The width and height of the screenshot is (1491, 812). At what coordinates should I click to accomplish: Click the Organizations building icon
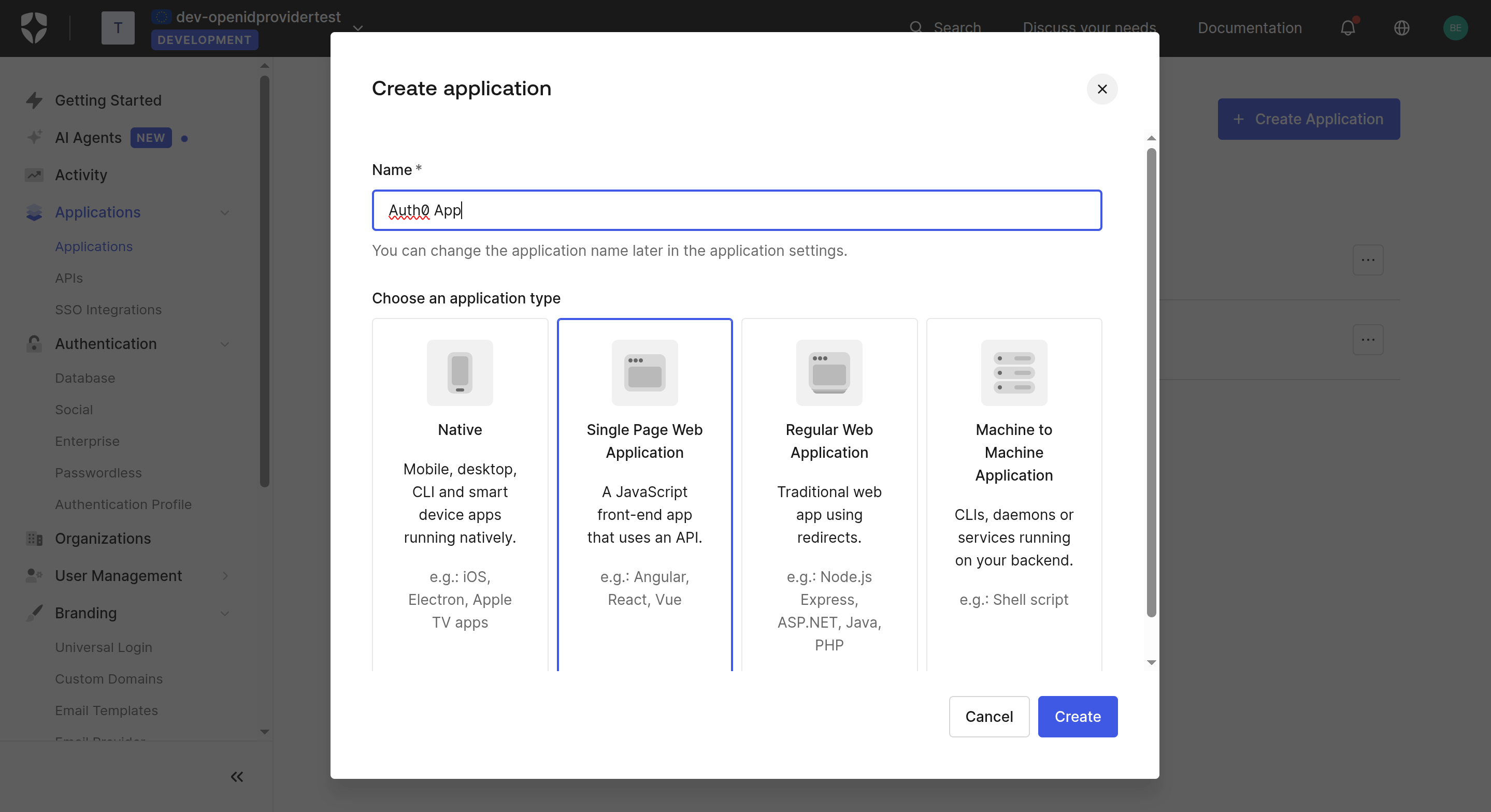coord(34,538)
